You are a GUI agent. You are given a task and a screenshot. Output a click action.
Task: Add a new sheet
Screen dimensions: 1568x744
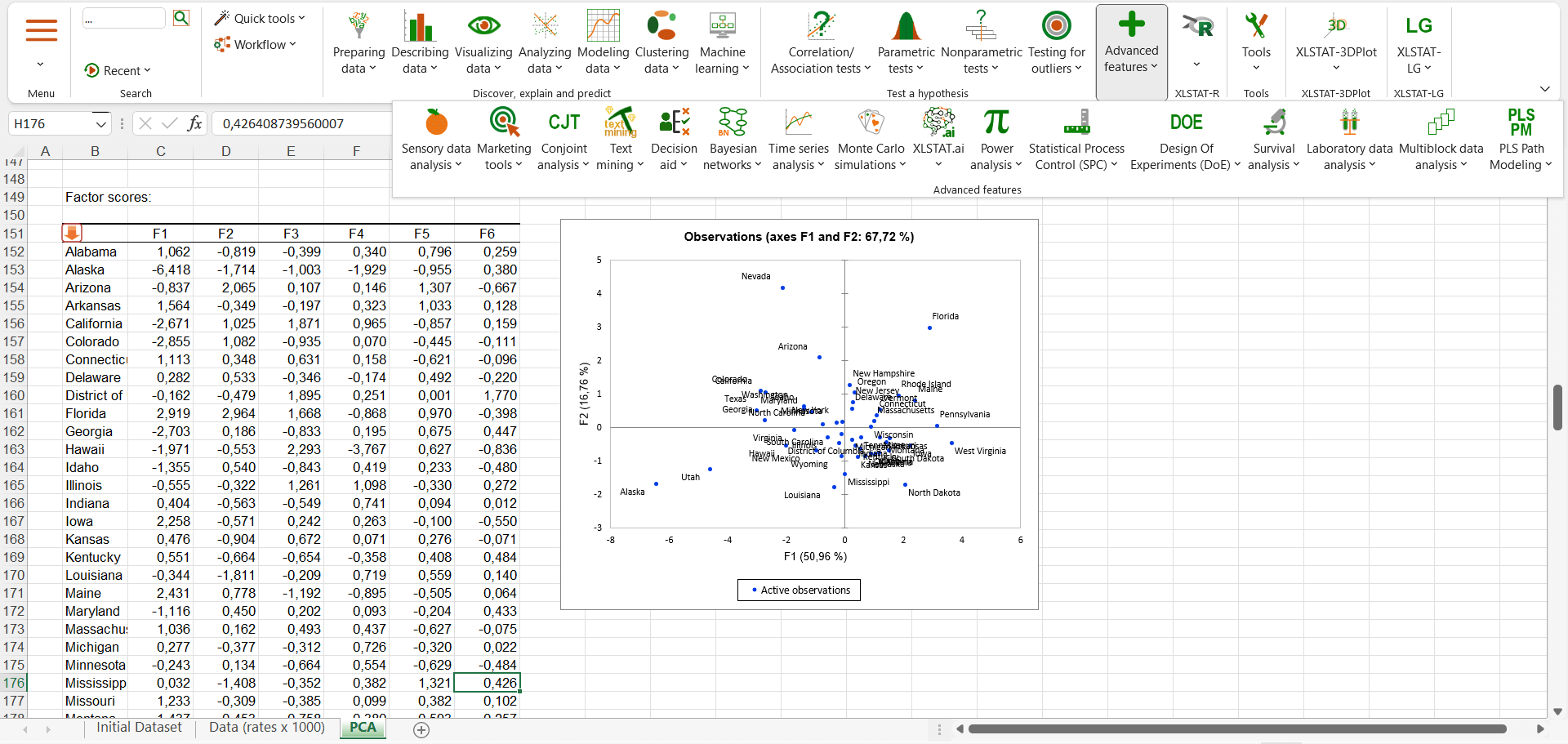click(421, 729)
